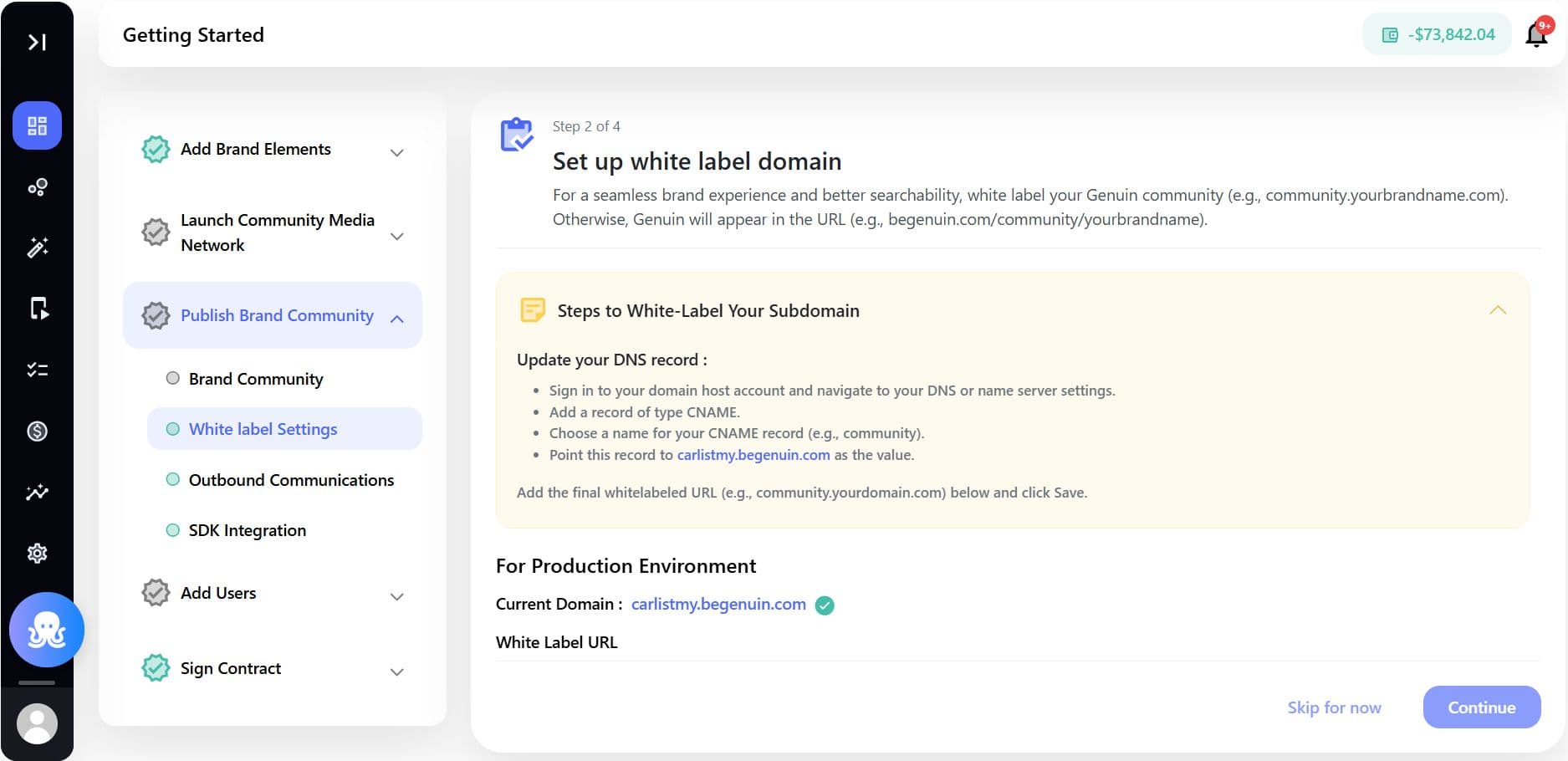This screenshot has width=1568, height=761.
Task: Expand Add Brand Elements section chevron
Action: pos(397,152)
